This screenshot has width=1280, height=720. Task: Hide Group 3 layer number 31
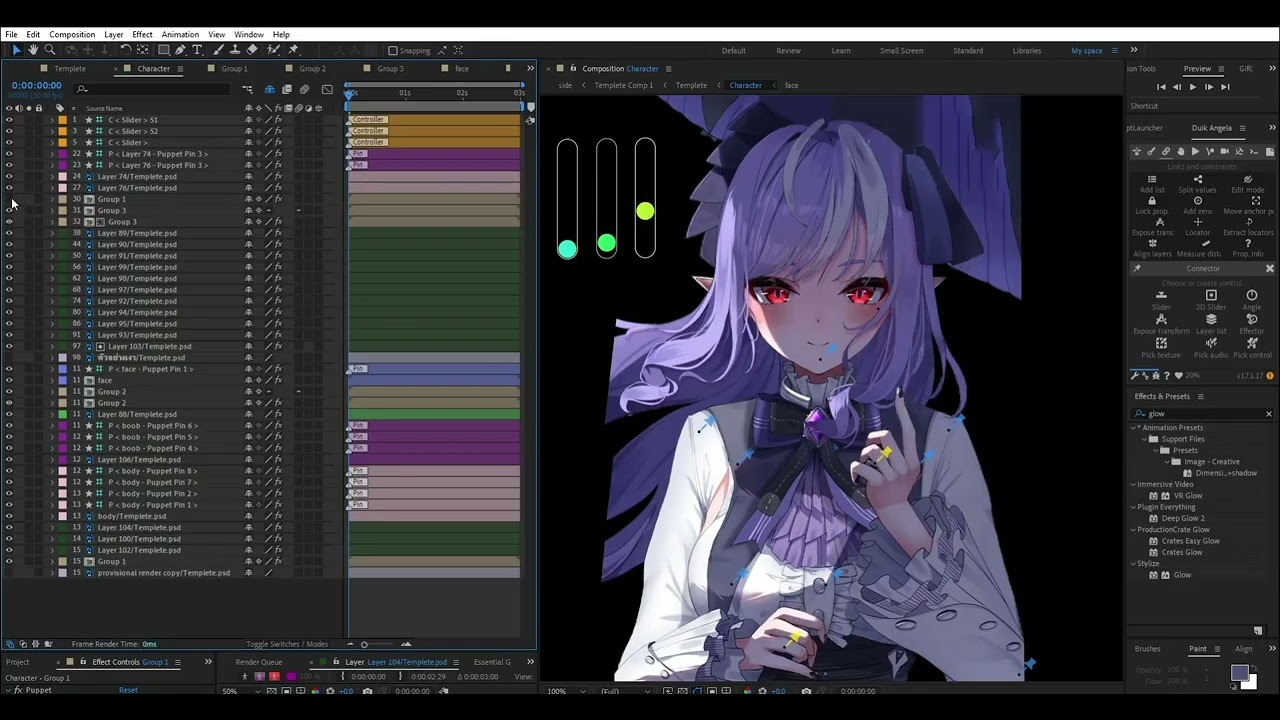pyautogui.click(x=9, y=211)
